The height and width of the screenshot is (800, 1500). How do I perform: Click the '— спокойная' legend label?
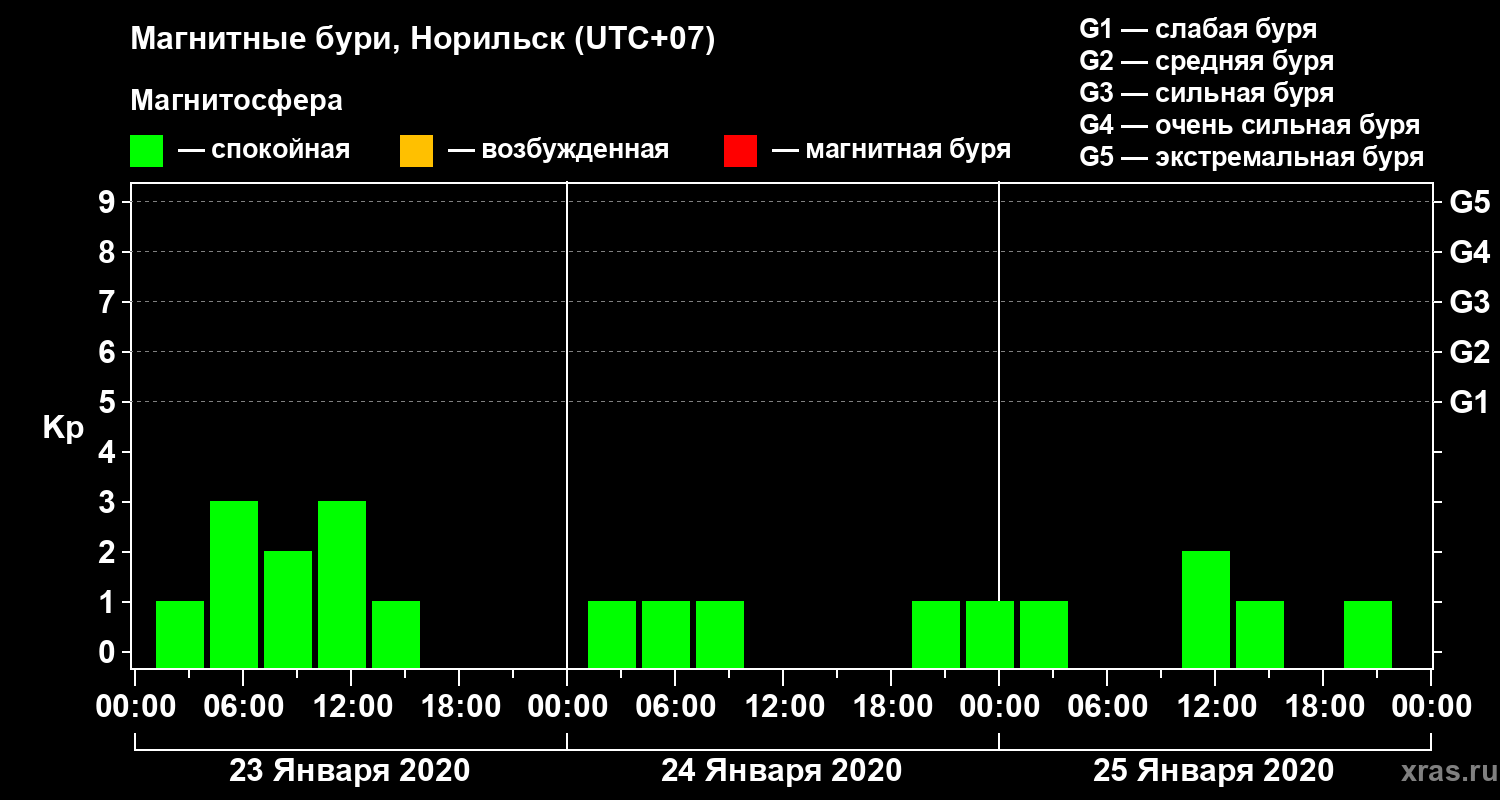coord(264,151)
